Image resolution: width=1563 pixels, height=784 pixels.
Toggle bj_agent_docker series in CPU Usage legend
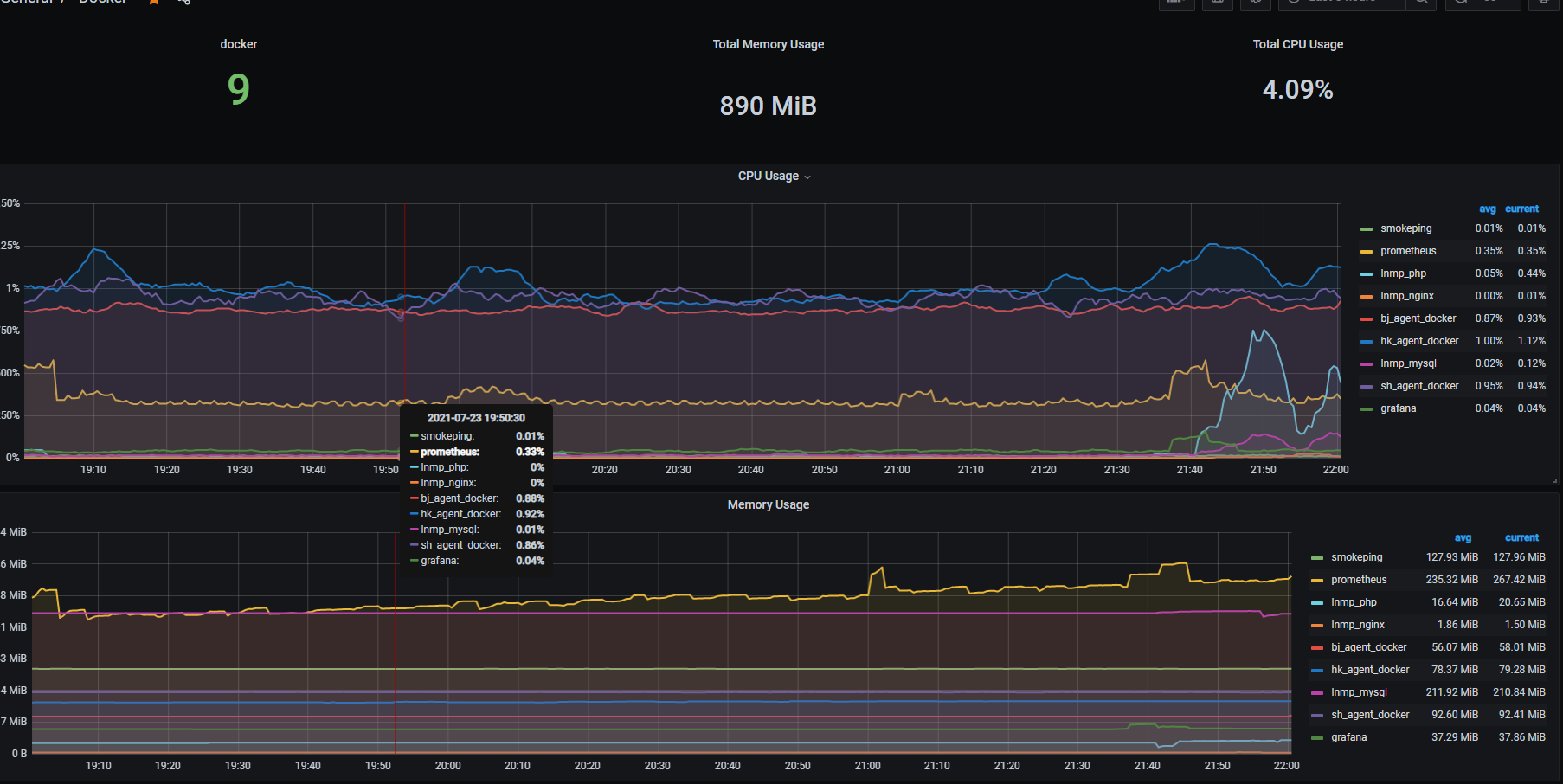[x=1418, y=318]
